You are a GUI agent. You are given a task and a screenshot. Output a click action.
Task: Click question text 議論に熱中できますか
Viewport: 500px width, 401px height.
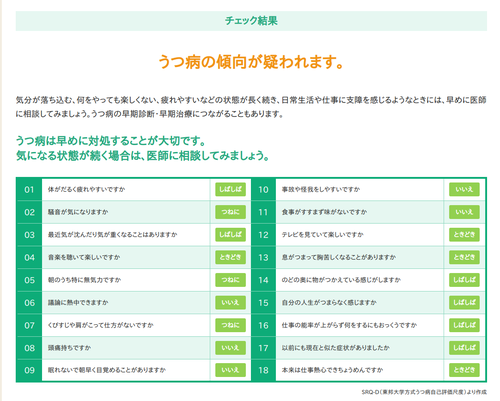78,303
